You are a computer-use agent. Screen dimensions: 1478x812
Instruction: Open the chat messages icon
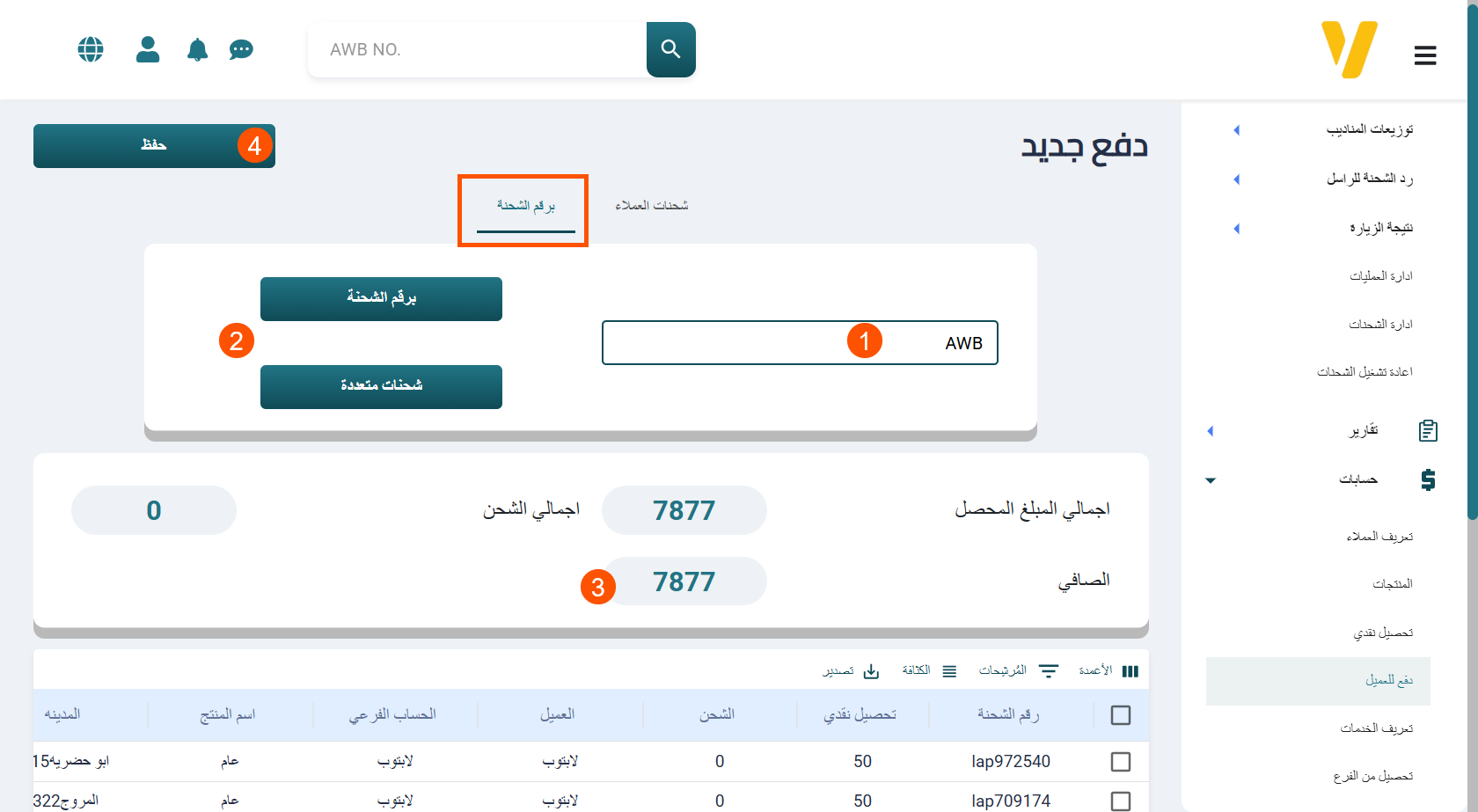click(x=241, y=50)
